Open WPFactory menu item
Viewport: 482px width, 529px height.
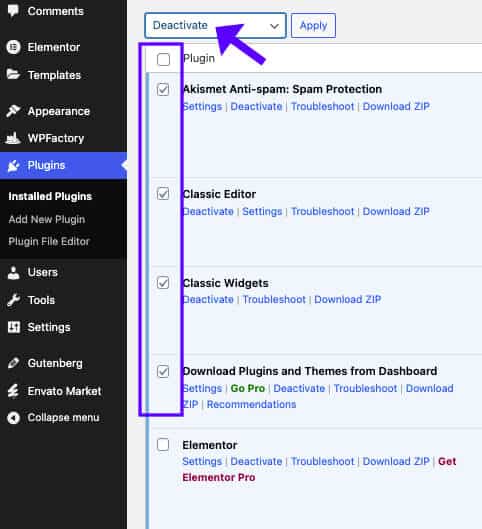tap(56, 138)
